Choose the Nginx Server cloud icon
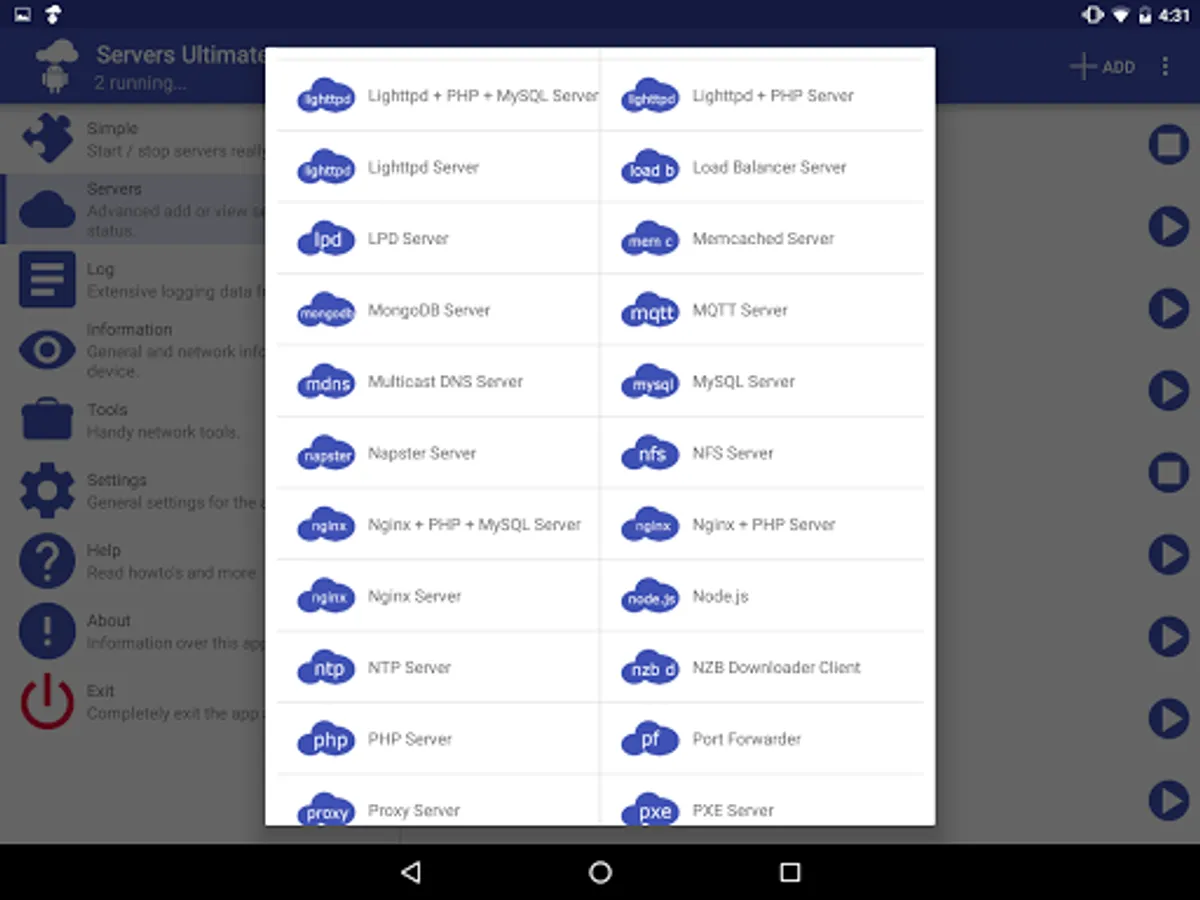The image size is (1200, 900). (327, 596)
